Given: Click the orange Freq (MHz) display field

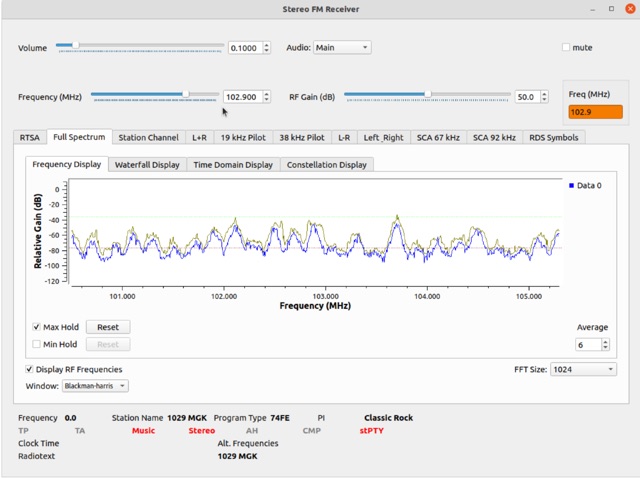Looking at the screenshot, I should (595, 112).
